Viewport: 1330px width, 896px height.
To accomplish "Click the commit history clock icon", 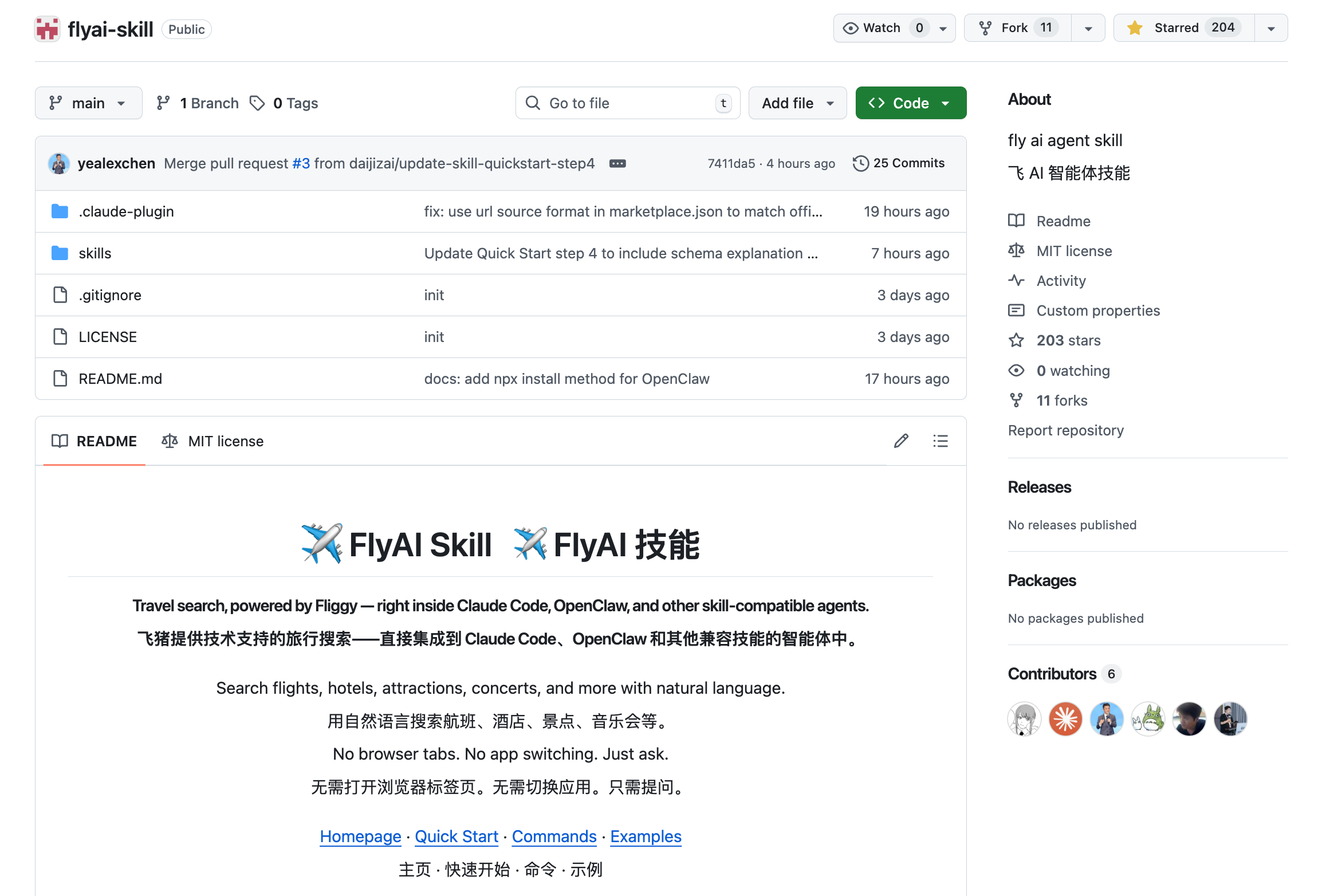I will click(x=860, y=163).
